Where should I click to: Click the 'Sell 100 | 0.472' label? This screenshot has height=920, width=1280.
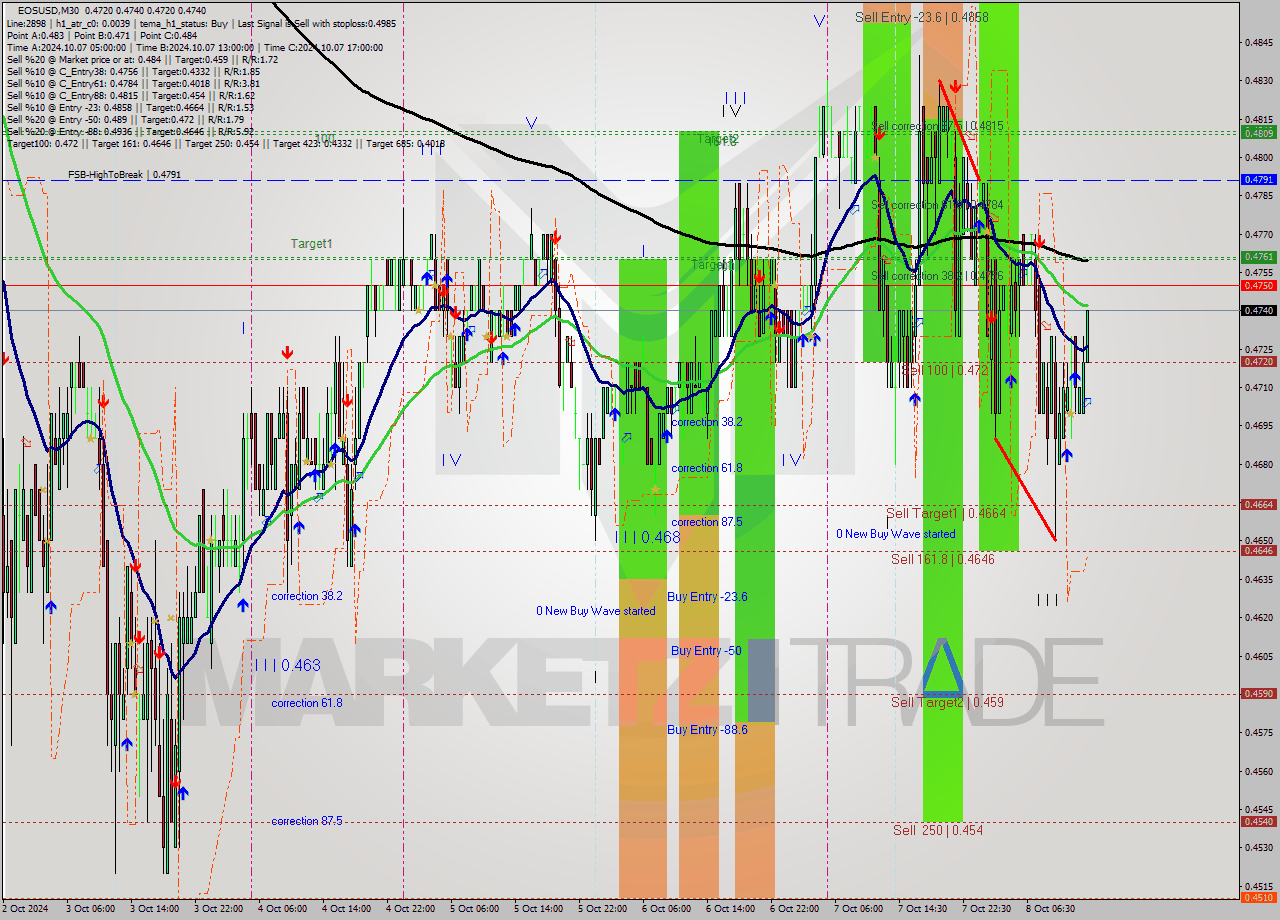(x=945, y=370)
